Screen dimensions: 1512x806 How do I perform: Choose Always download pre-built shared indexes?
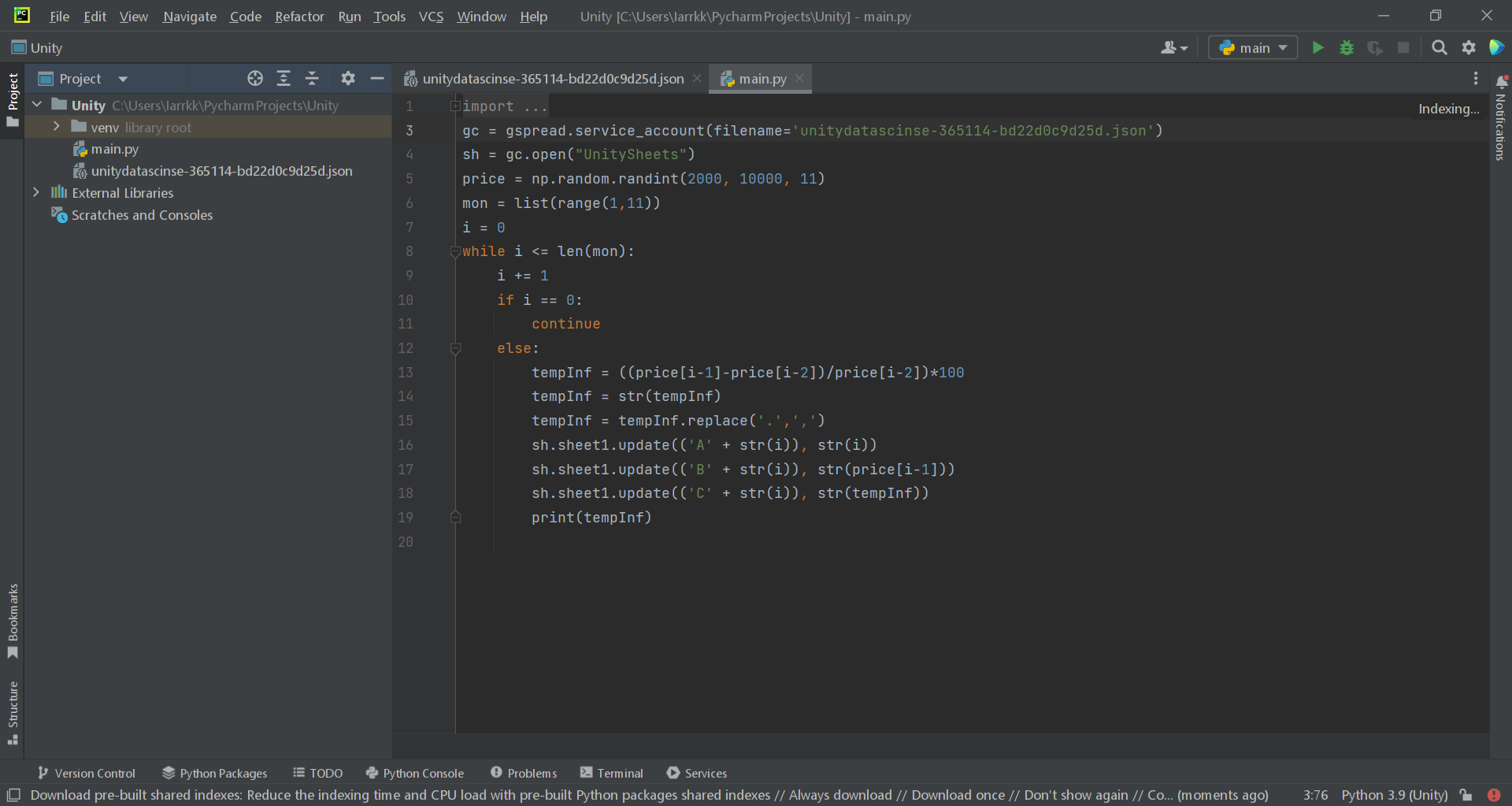coord(840,795)
